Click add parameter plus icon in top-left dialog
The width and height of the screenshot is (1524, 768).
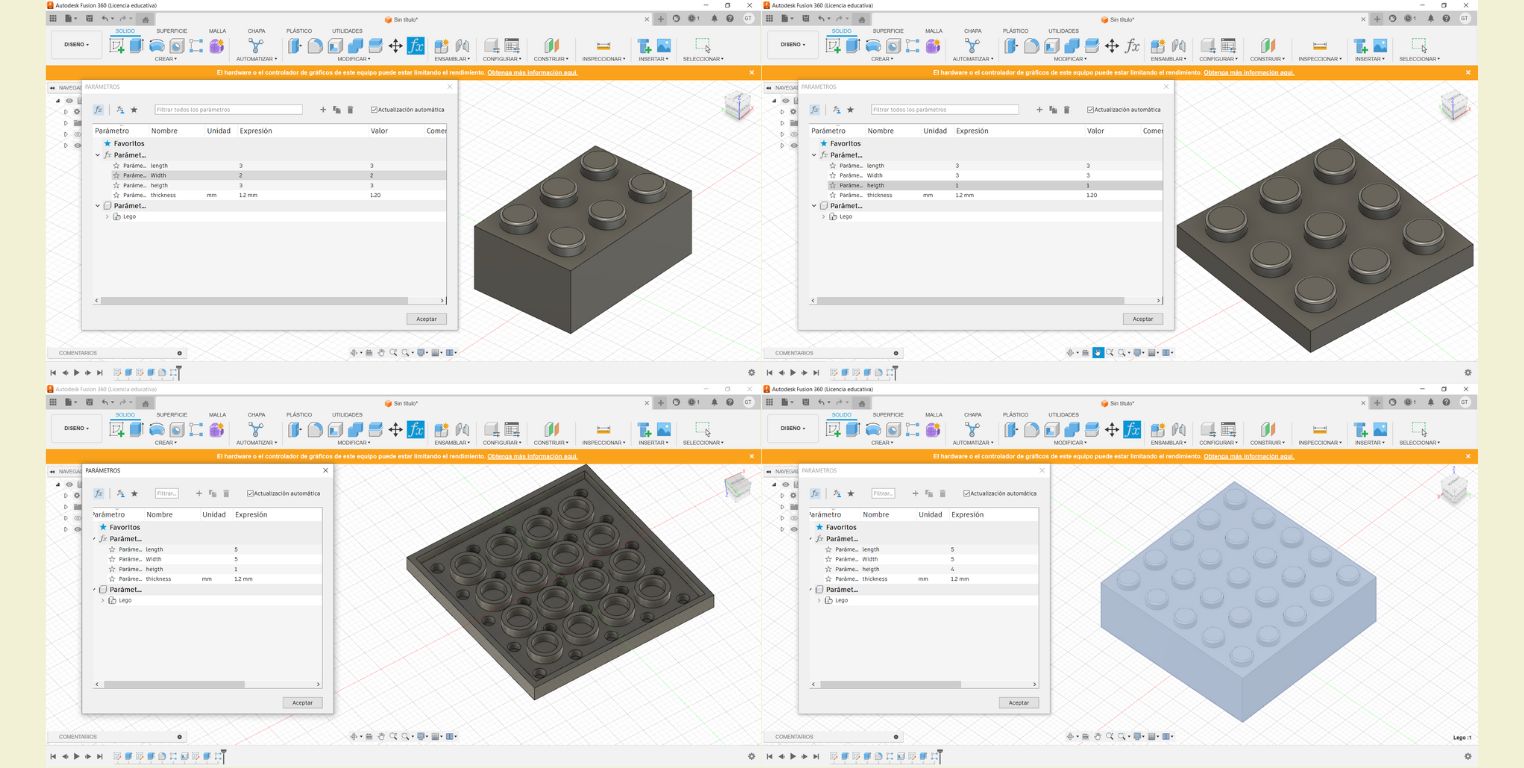click(323, 110)
